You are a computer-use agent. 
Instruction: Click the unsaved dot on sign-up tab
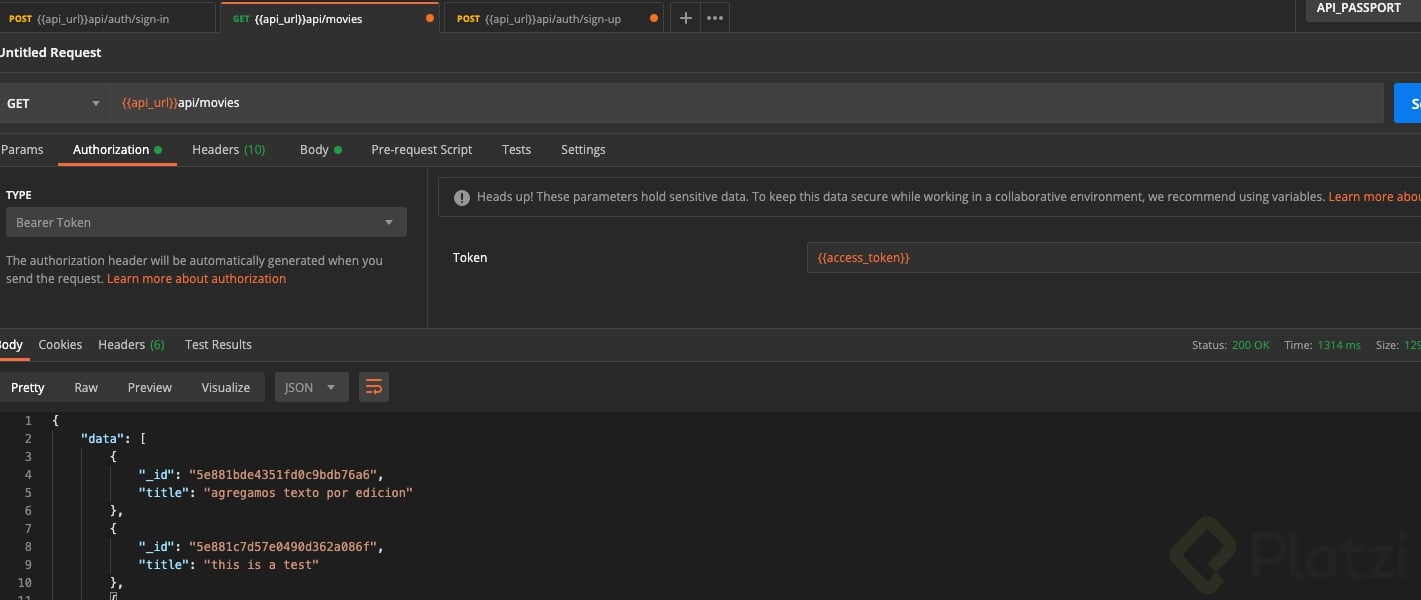click(x=654, y=18)
